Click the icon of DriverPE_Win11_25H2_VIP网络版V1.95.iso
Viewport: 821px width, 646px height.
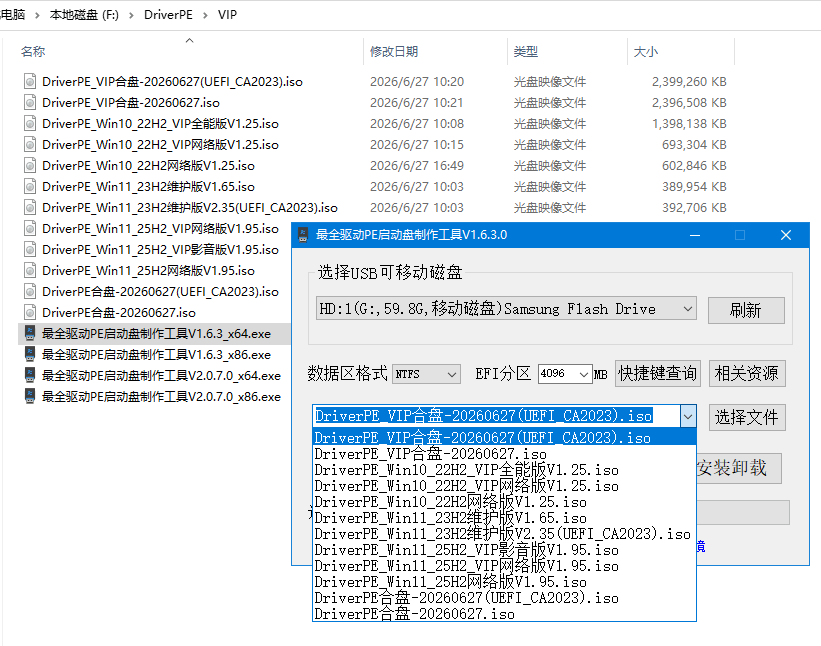coord(30,228)
